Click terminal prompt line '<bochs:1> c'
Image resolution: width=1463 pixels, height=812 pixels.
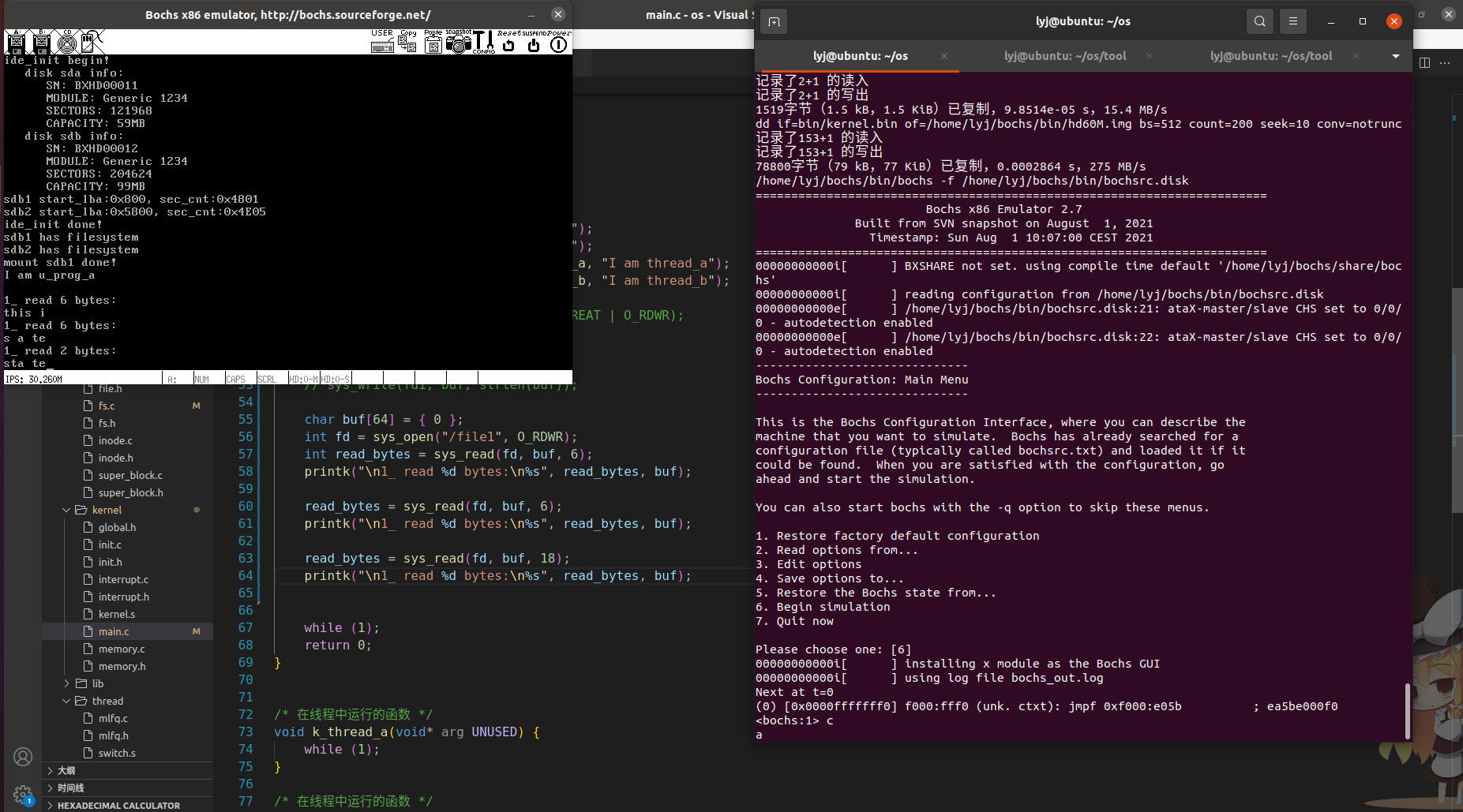(794, 720)
